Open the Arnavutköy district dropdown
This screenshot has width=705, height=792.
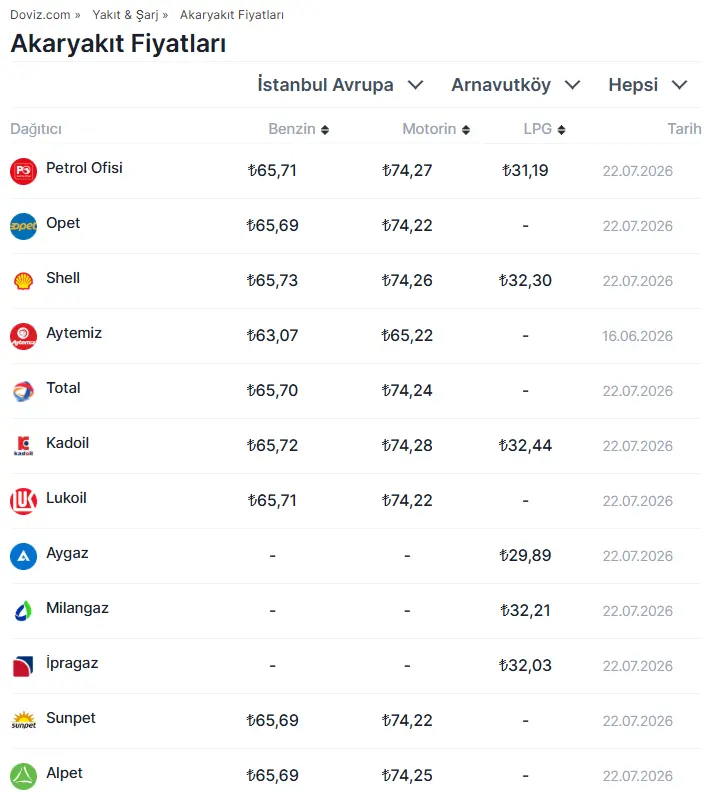coord(516,85)
